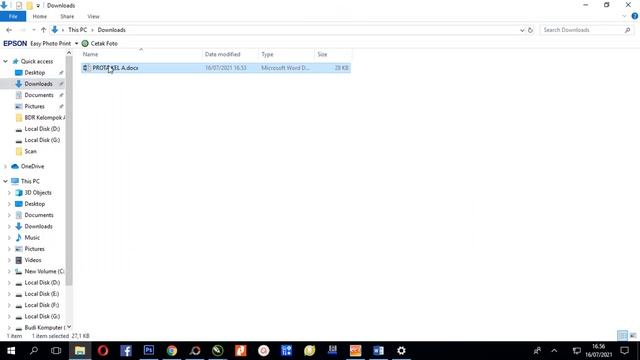Open Facebook app on taskbar

click(126, 351)
